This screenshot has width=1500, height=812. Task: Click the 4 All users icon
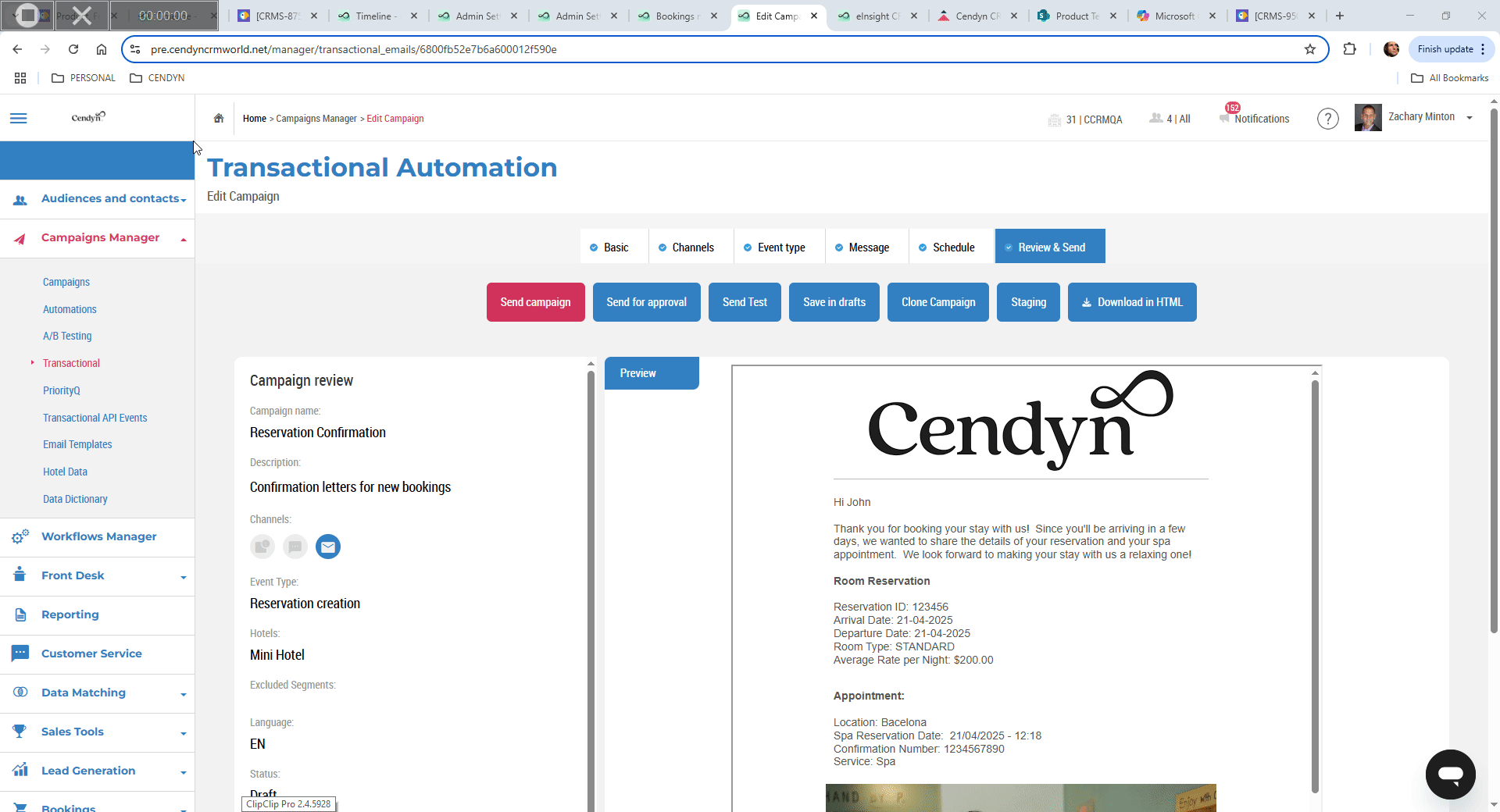point(1156,118)
